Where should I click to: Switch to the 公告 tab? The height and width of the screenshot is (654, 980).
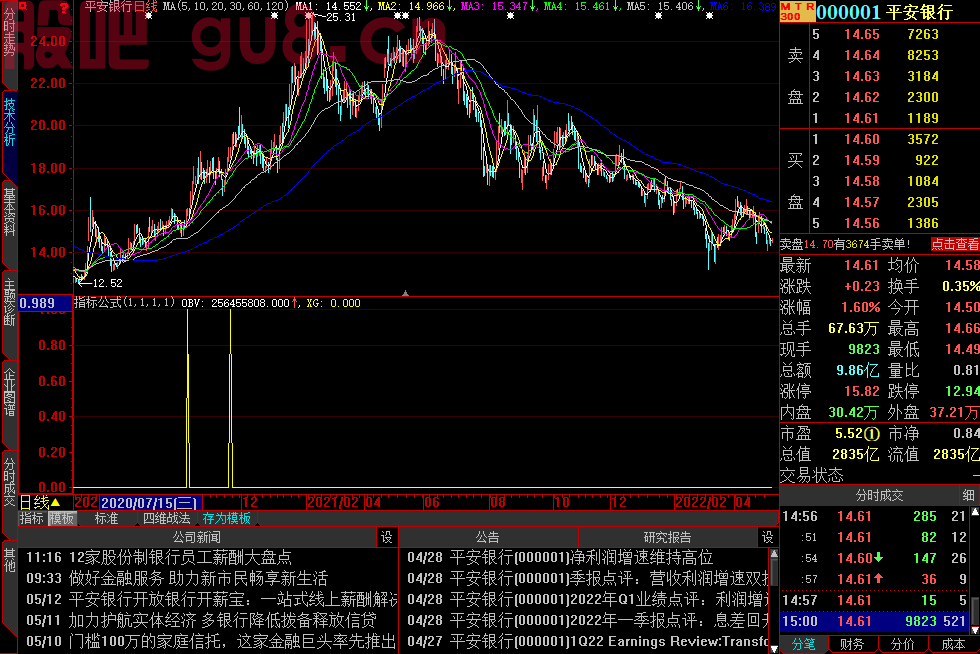pyautogui.click(x=488, y=537)
